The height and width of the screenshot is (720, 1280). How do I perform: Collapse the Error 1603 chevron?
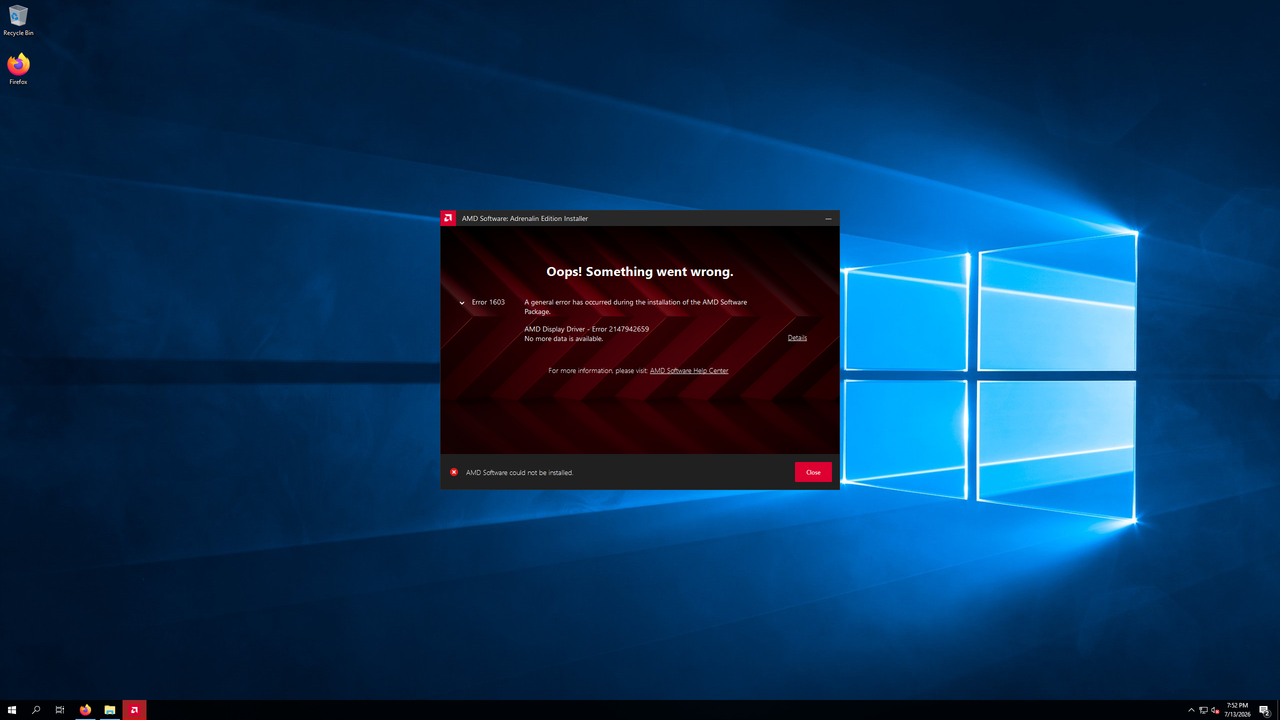[462, 302]
